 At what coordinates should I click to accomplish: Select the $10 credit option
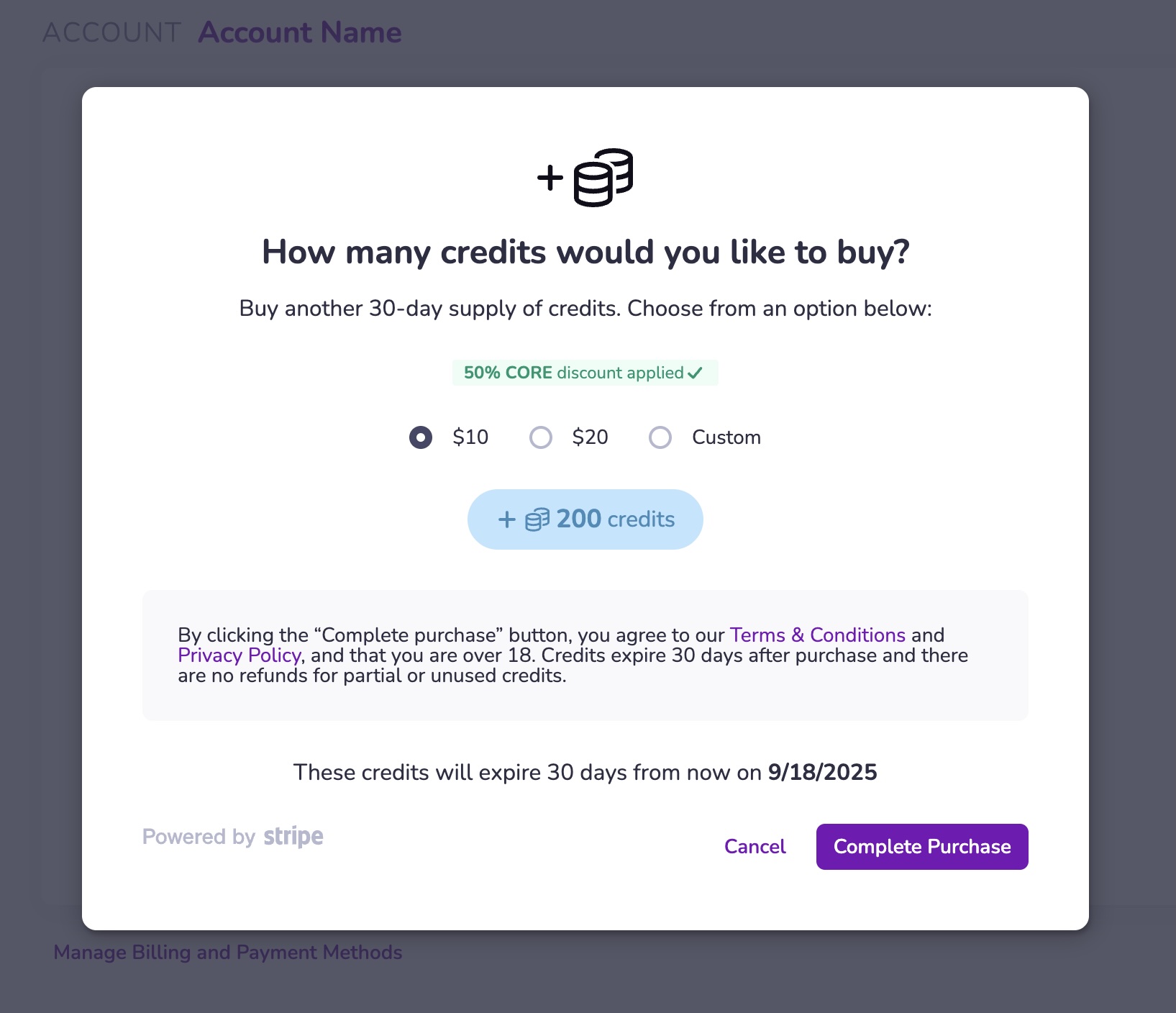coord(421,437)
